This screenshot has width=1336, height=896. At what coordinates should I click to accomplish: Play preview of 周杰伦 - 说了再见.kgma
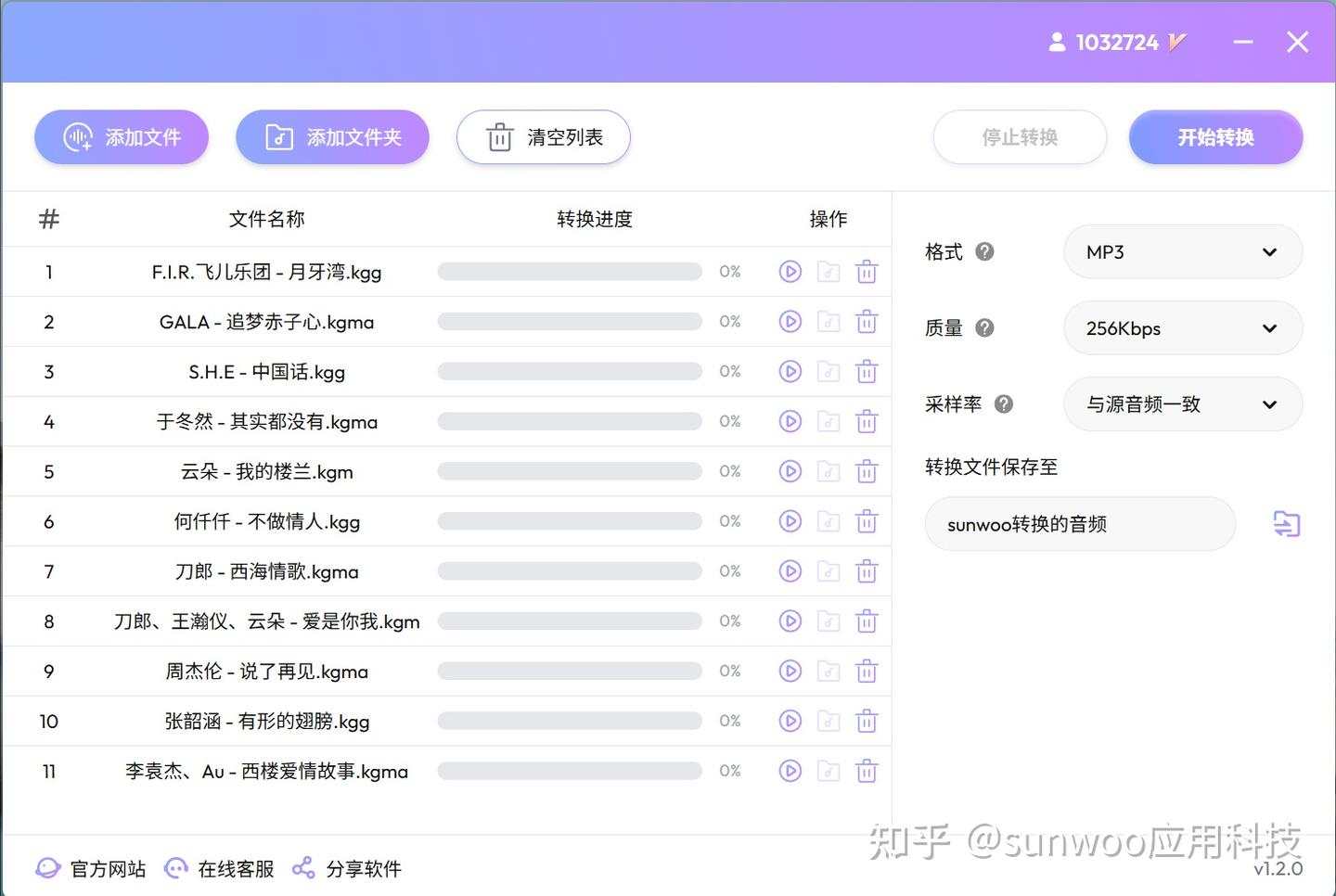[x=790, y=671]
